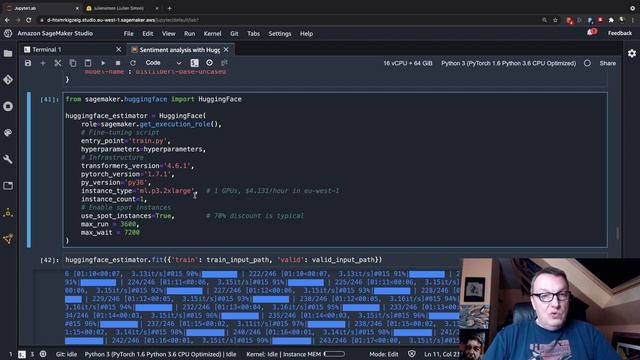Viewport: 640px width, 360px height.
Task: Click the Python 3 kernel Idle status entry
Action: pyautogui.click(x=160, y=354)
